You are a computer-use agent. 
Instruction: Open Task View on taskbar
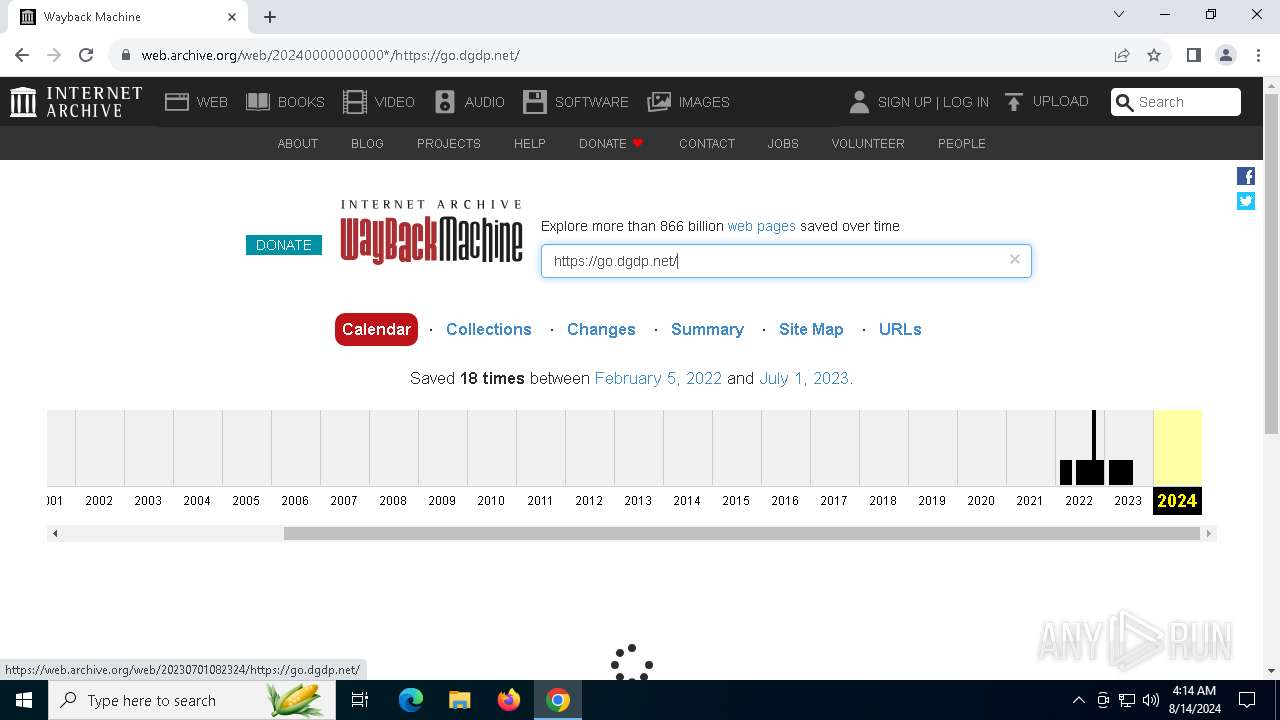pyautogui.click(x=360, y=700)
